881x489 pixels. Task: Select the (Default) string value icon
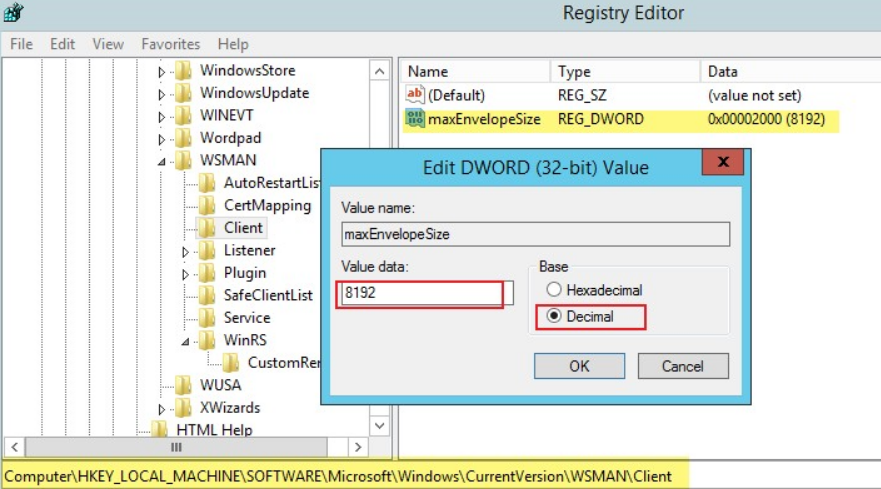(x=415, y=94)
